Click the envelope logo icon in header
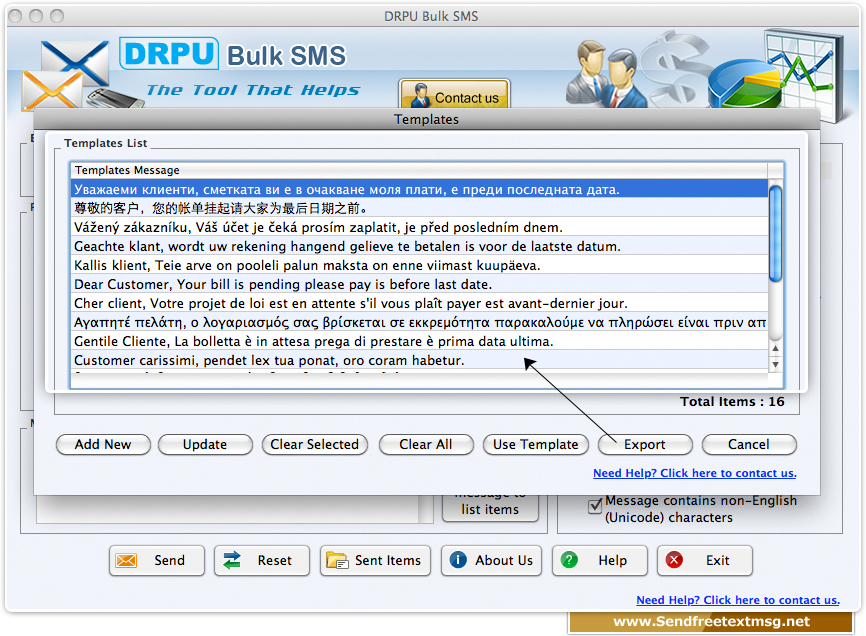Viewport: 866px width, 636px height. [66, 75]
